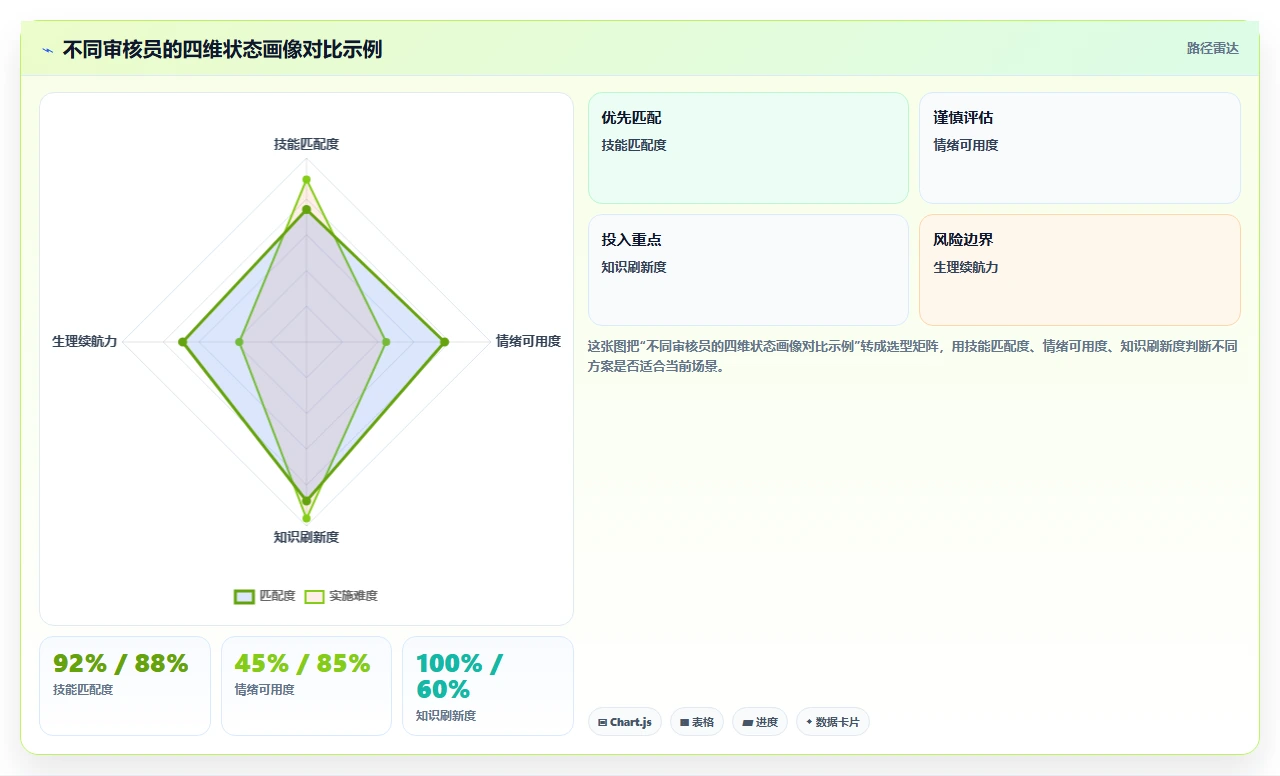Screen dimensions: 1280x776
Task: Click 情绪可用度 caption under 45% / 85%
Action: (x=264, y=690)
